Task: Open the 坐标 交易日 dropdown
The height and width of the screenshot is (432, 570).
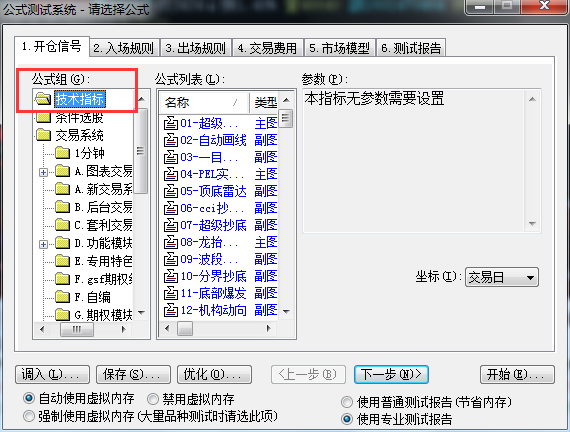Action: coord(502,277)
